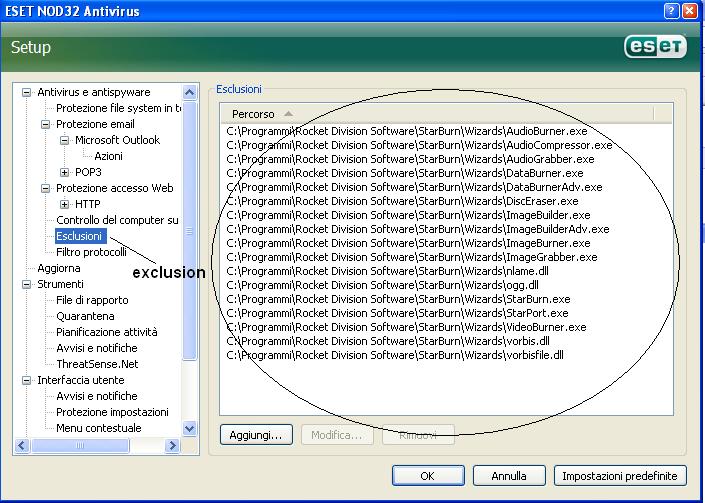
Task: Select the Aggiorna tree item
Action: click(59, 268)
